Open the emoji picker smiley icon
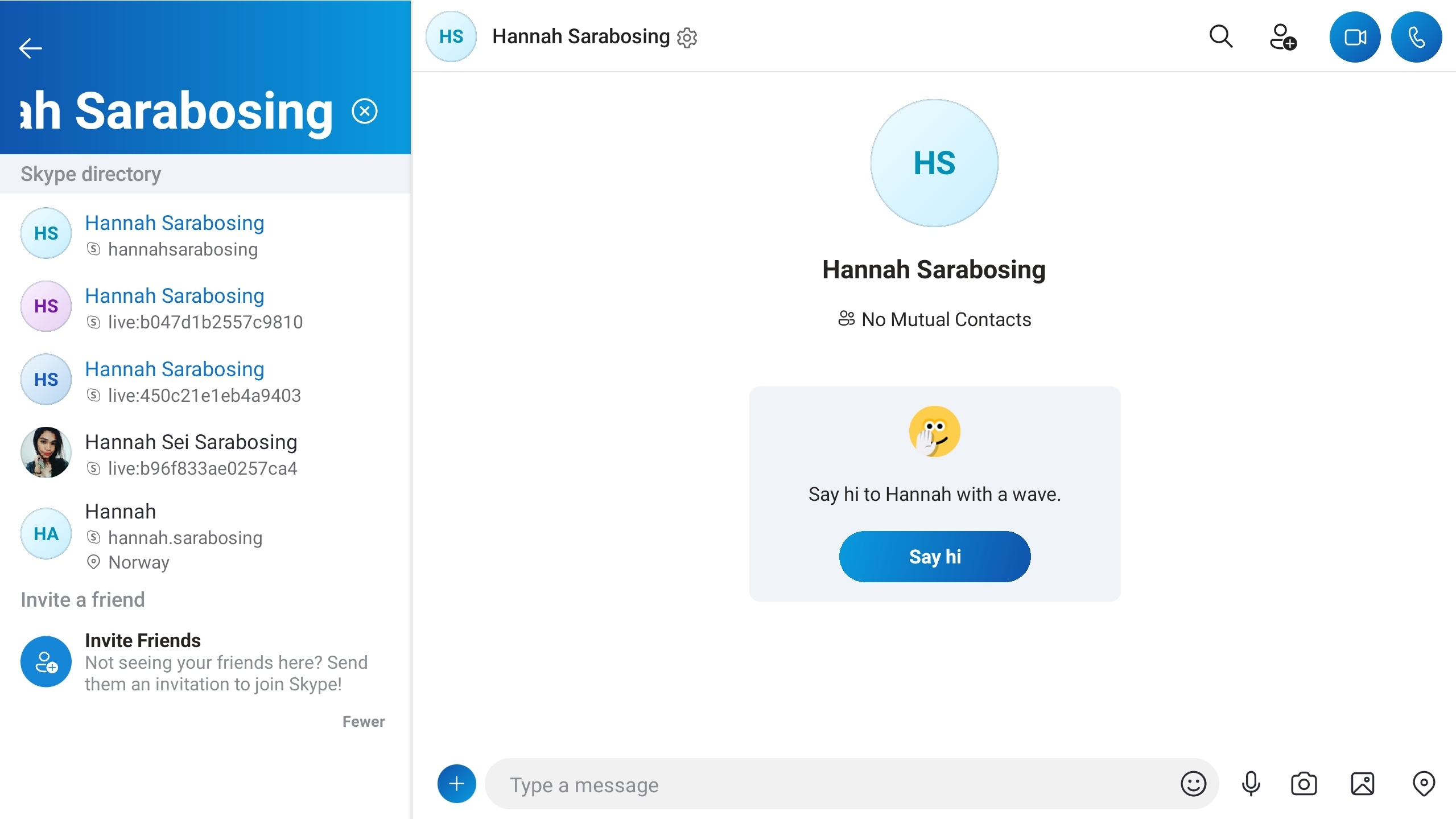The width and height of the screenshot is (1456, 819). (1193, 784)
